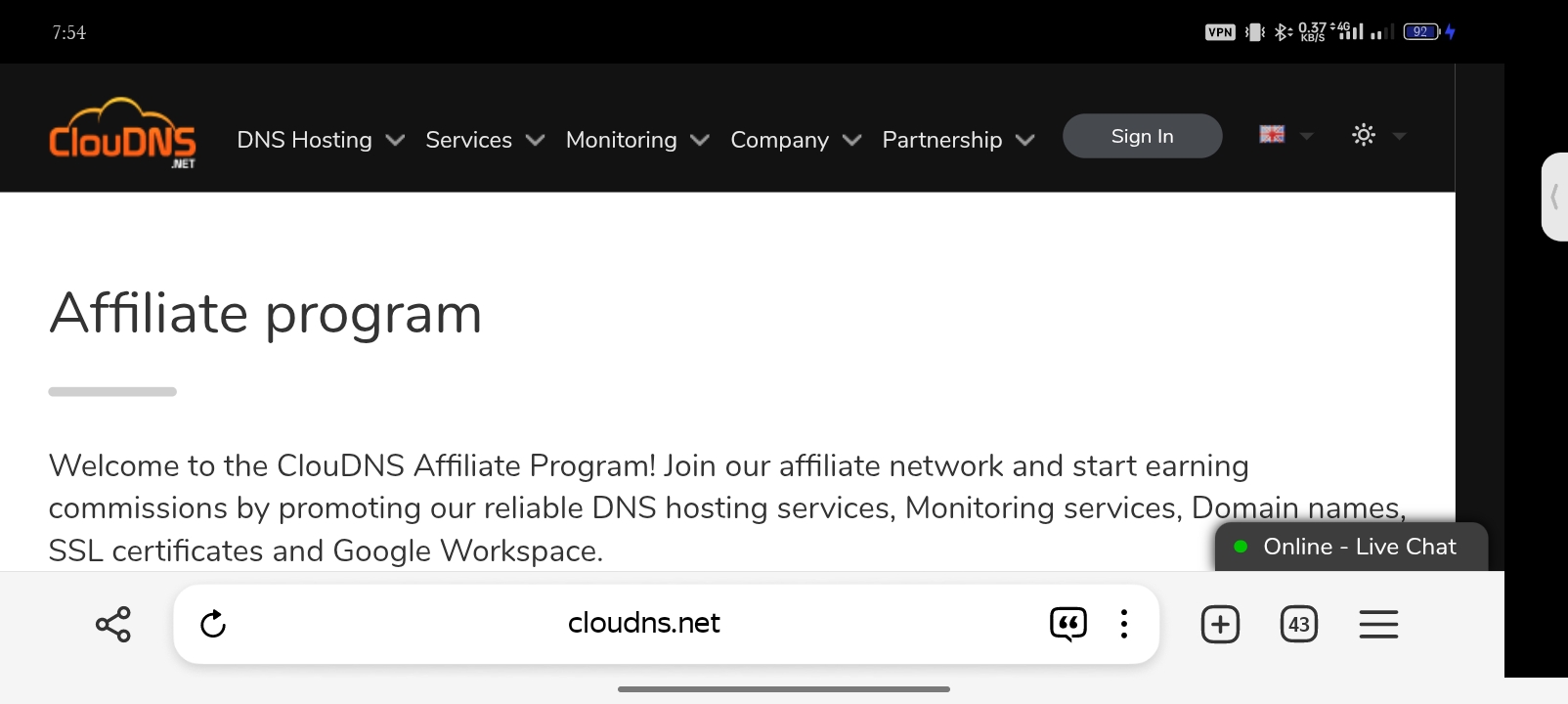Open the Partnership menu
The image size is (1568, 704).
[941, 140]
